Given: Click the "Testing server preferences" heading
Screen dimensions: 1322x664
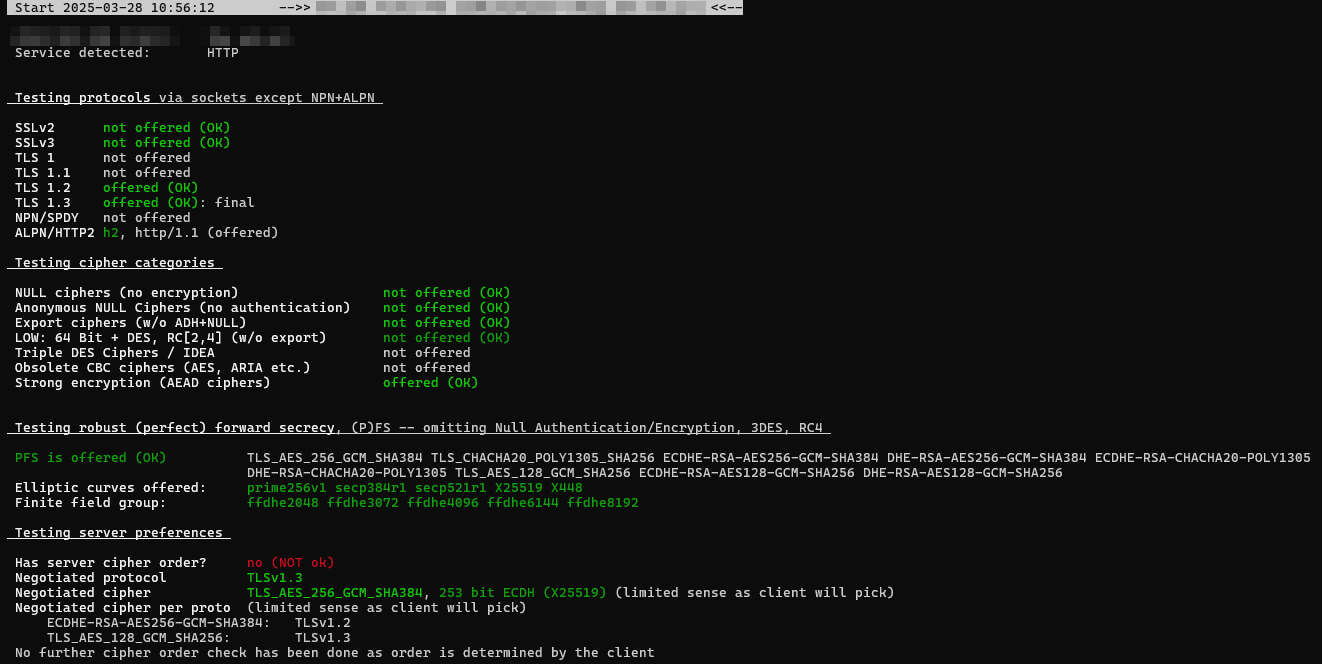Looking at the screenshot, I should click(118, 533).
